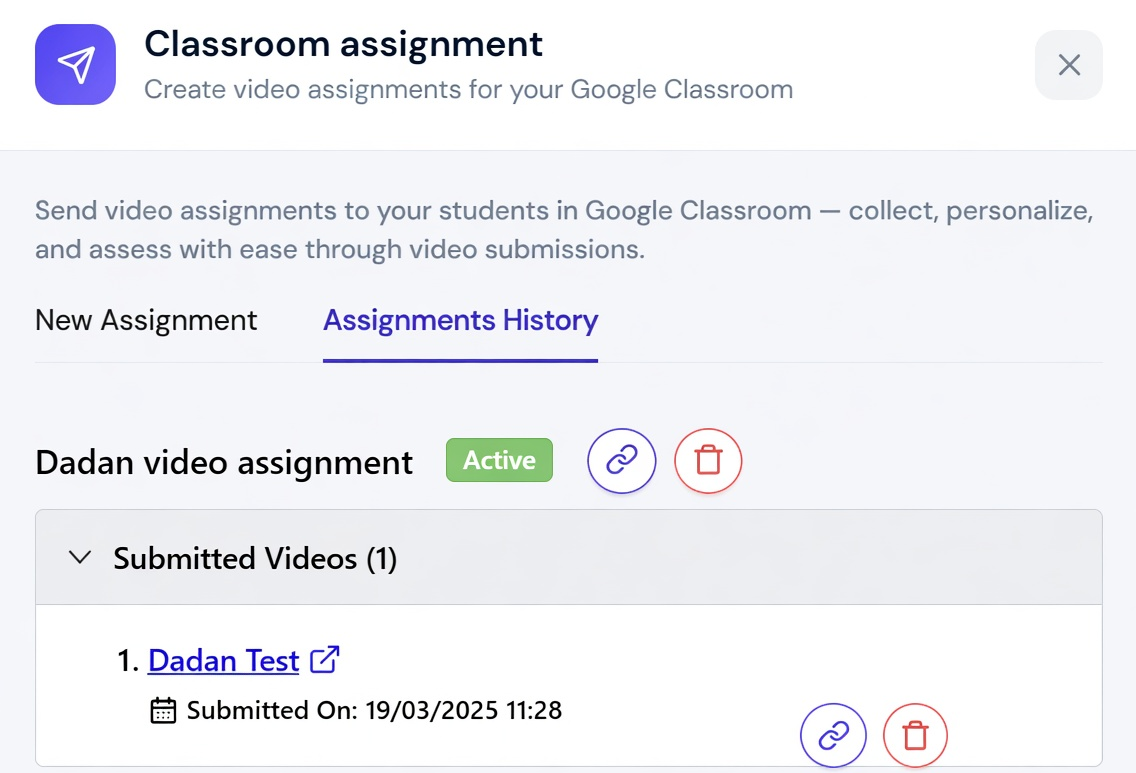Viewport: 1136px width, 773px height.
Task: Copy link for Dadan video assignment
Action: point(622,461)
